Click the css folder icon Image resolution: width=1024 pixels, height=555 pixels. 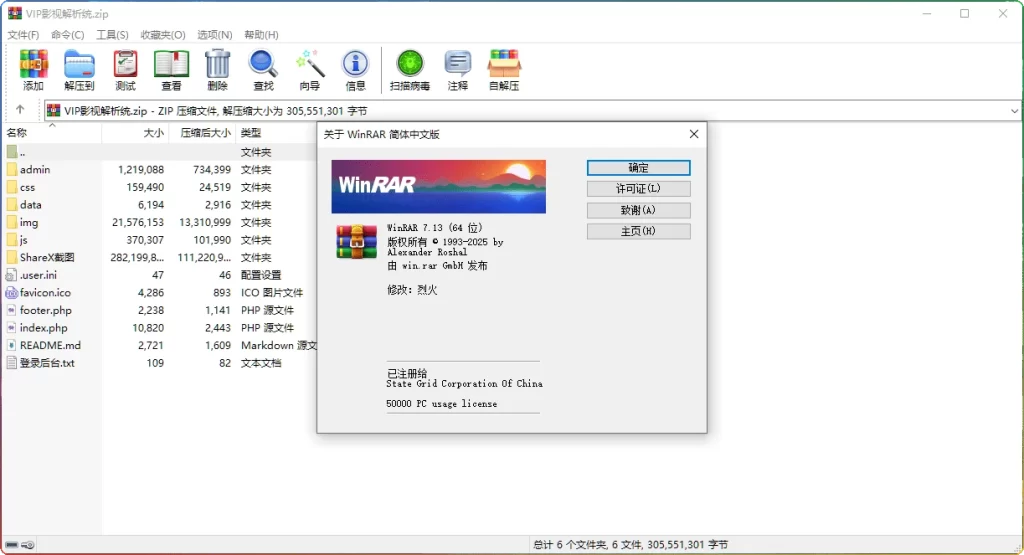pos(12,187)
